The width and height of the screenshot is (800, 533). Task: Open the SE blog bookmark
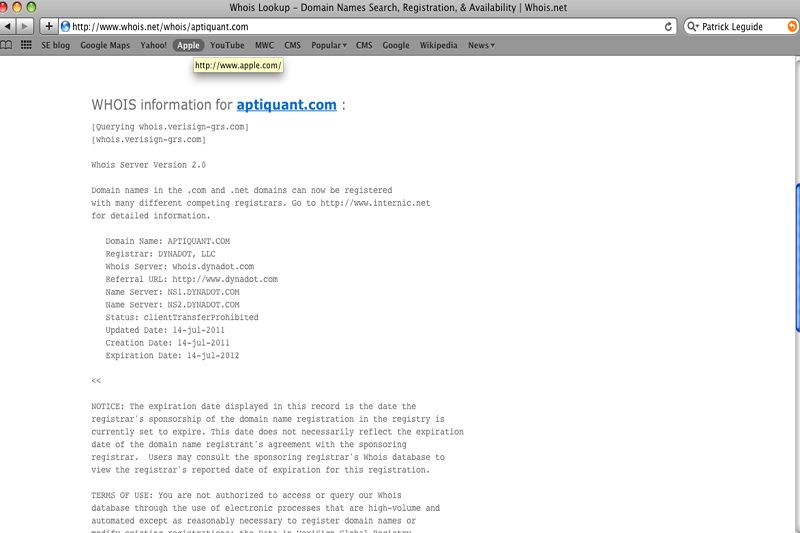(x=56, y=45)
